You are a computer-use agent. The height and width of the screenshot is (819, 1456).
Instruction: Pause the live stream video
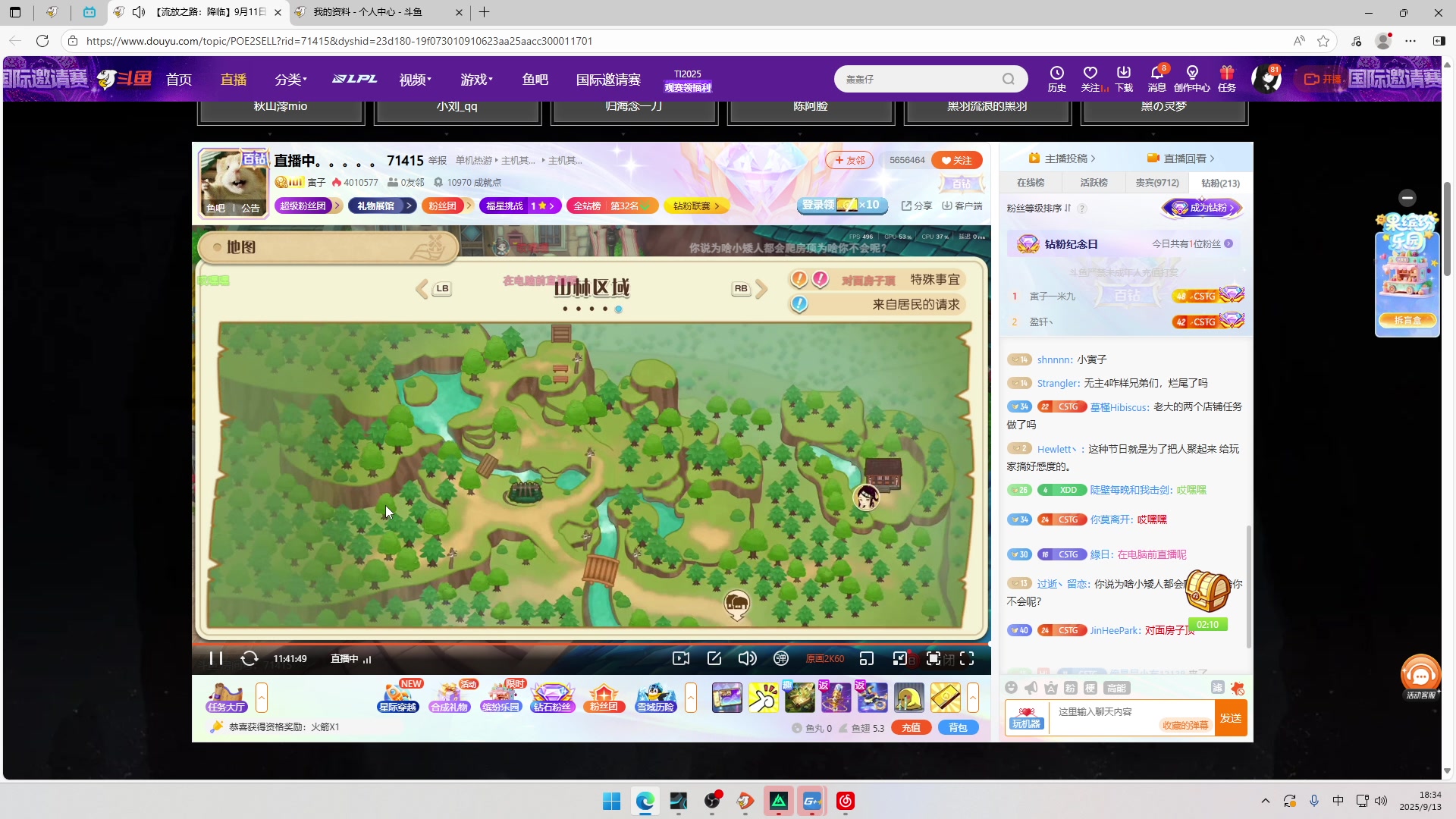coord(216,658)
